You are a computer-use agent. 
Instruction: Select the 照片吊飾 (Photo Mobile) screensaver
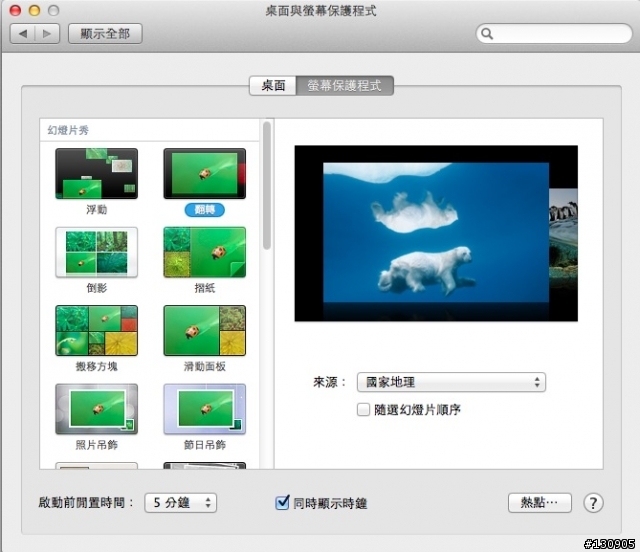96,409
